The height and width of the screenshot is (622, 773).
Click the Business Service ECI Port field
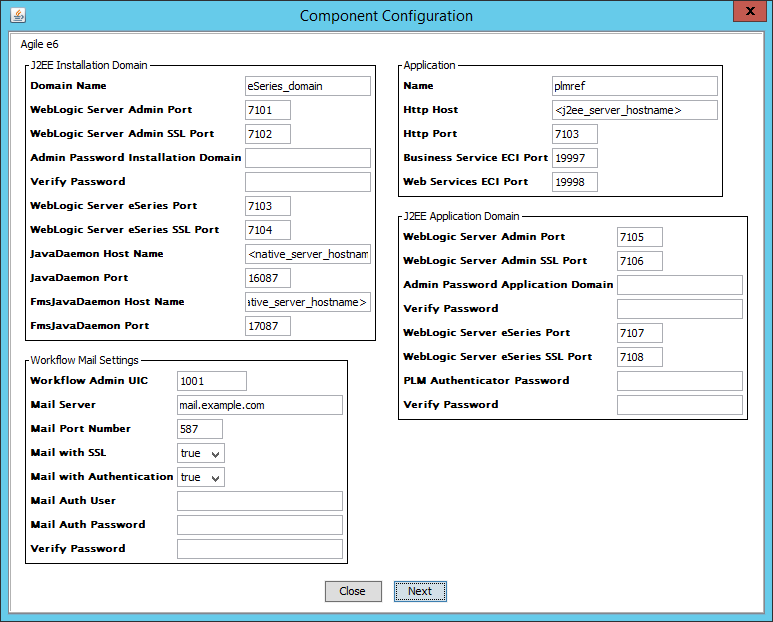tap(575, 158)
